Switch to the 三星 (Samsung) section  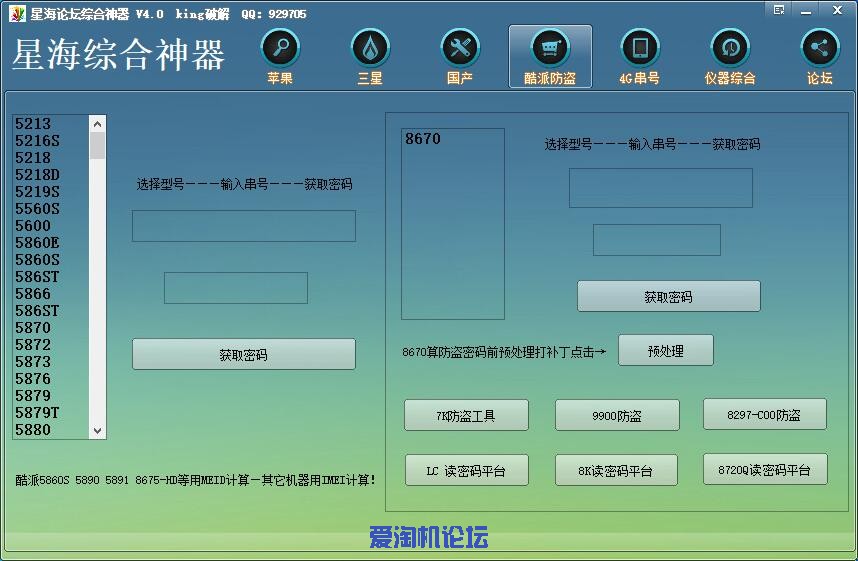[x=370, y=57]
